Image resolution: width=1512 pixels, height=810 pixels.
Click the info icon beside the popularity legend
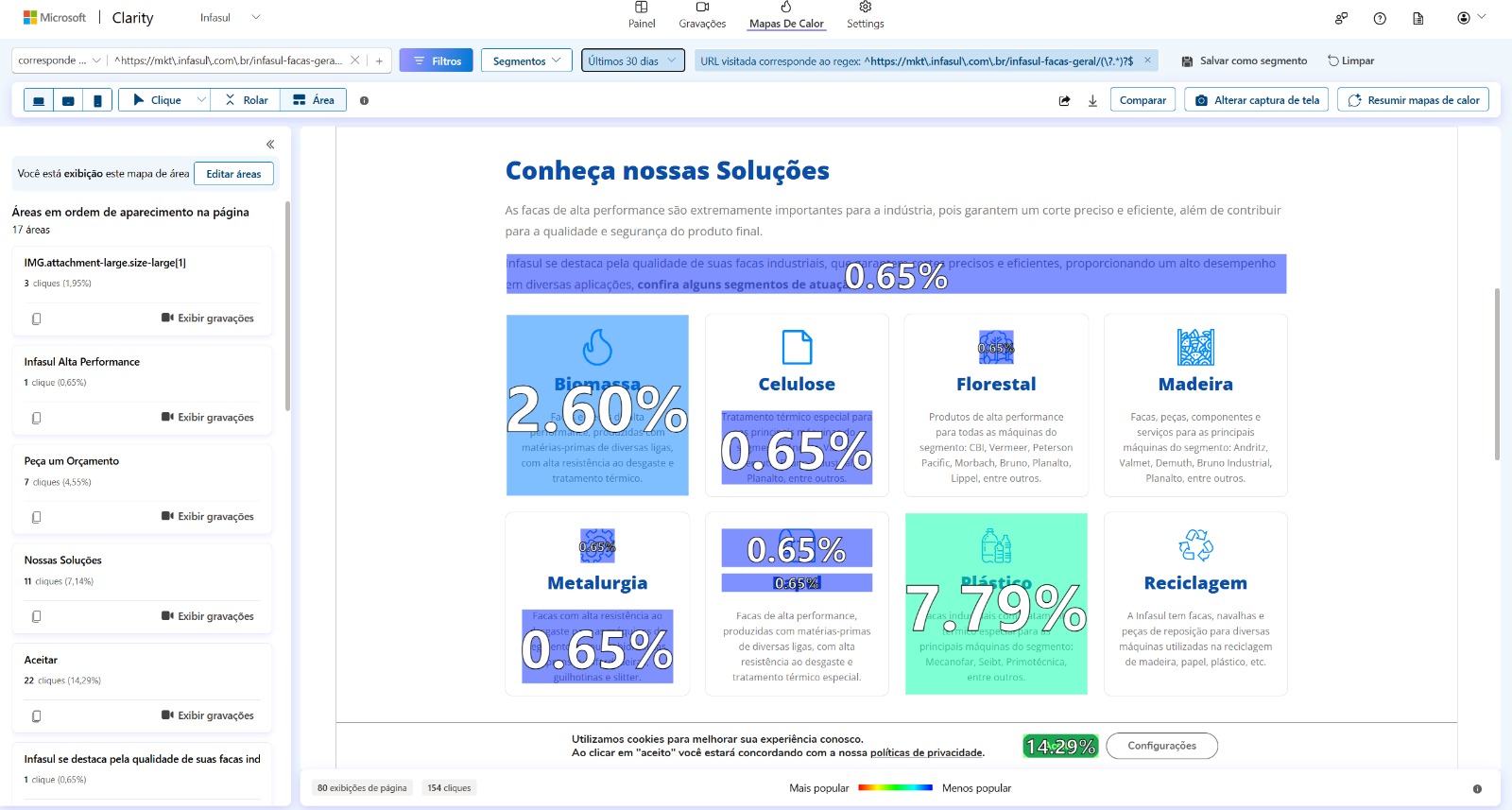(1477, 788)
